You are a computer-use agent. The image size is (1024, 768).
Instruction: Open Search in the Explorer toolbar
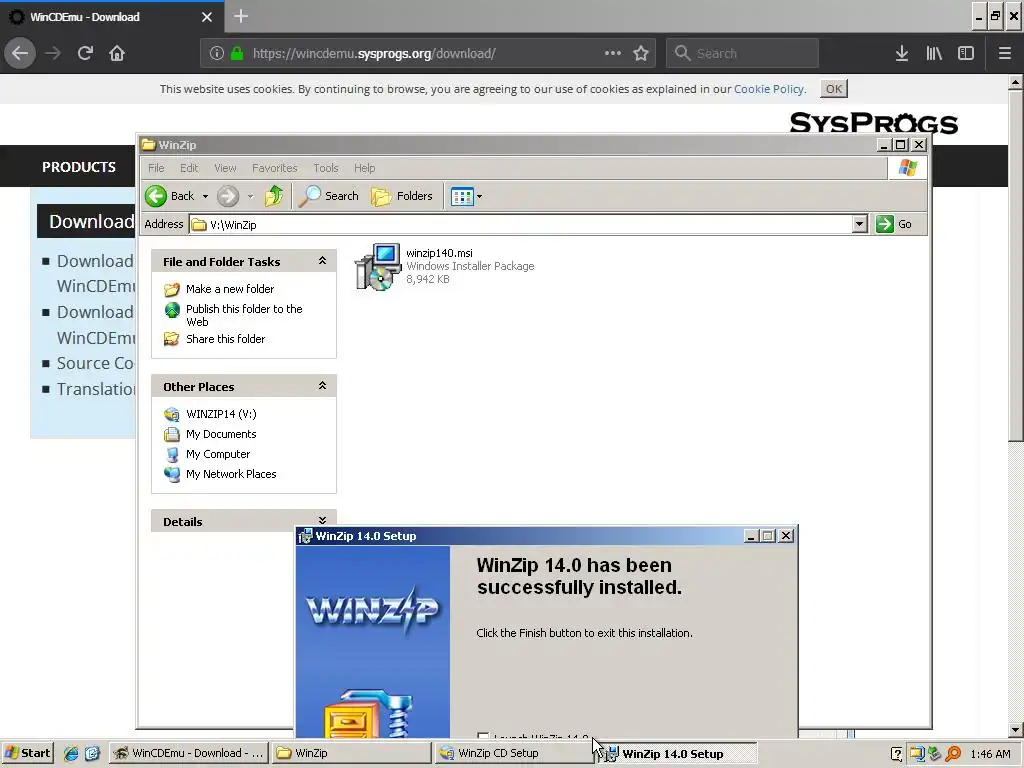(x=328, y=196)
